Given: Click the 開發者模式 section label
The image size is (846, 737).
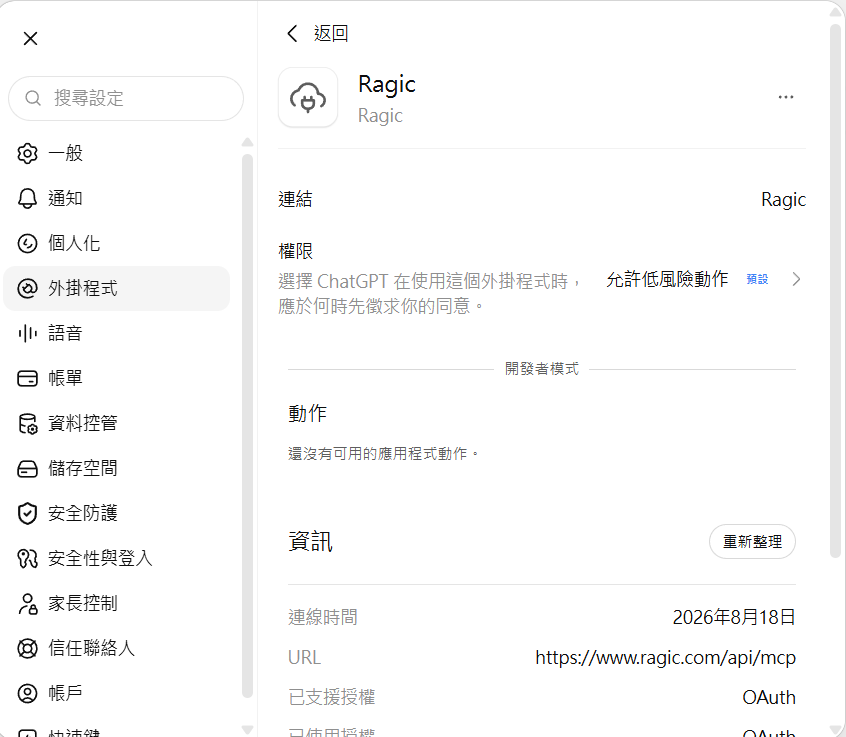Looking at the screenshot, I should point(542,369).
